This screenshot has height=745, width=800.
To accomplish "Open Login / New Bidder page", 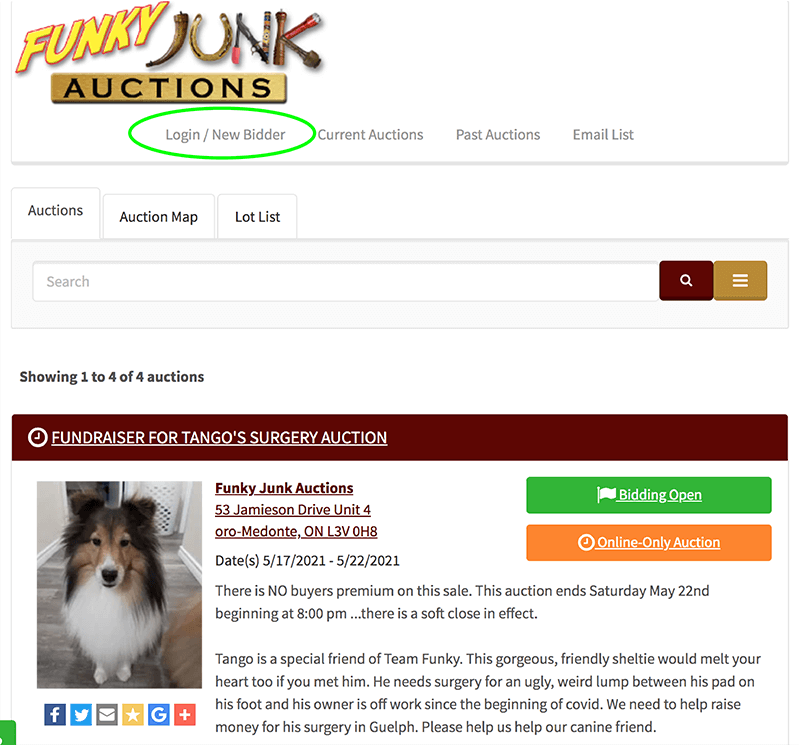I will click(225, 134).
